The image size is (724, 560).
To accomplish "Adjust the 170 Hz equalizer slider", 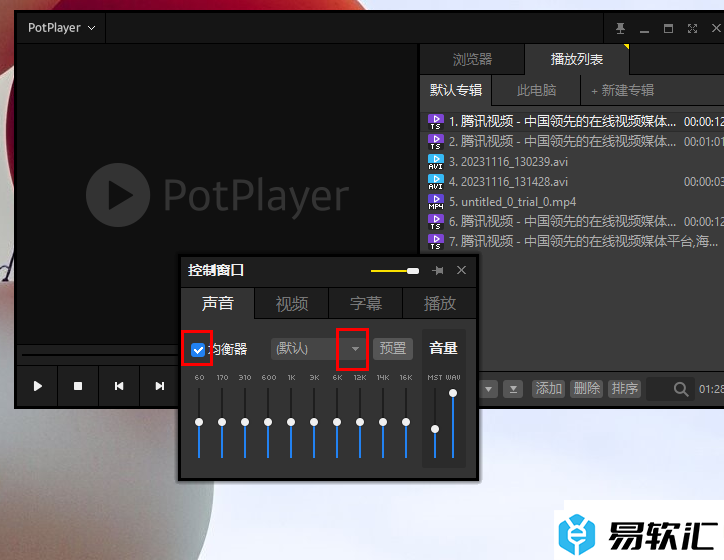I will pyautogui.click(x=222, y=422).
